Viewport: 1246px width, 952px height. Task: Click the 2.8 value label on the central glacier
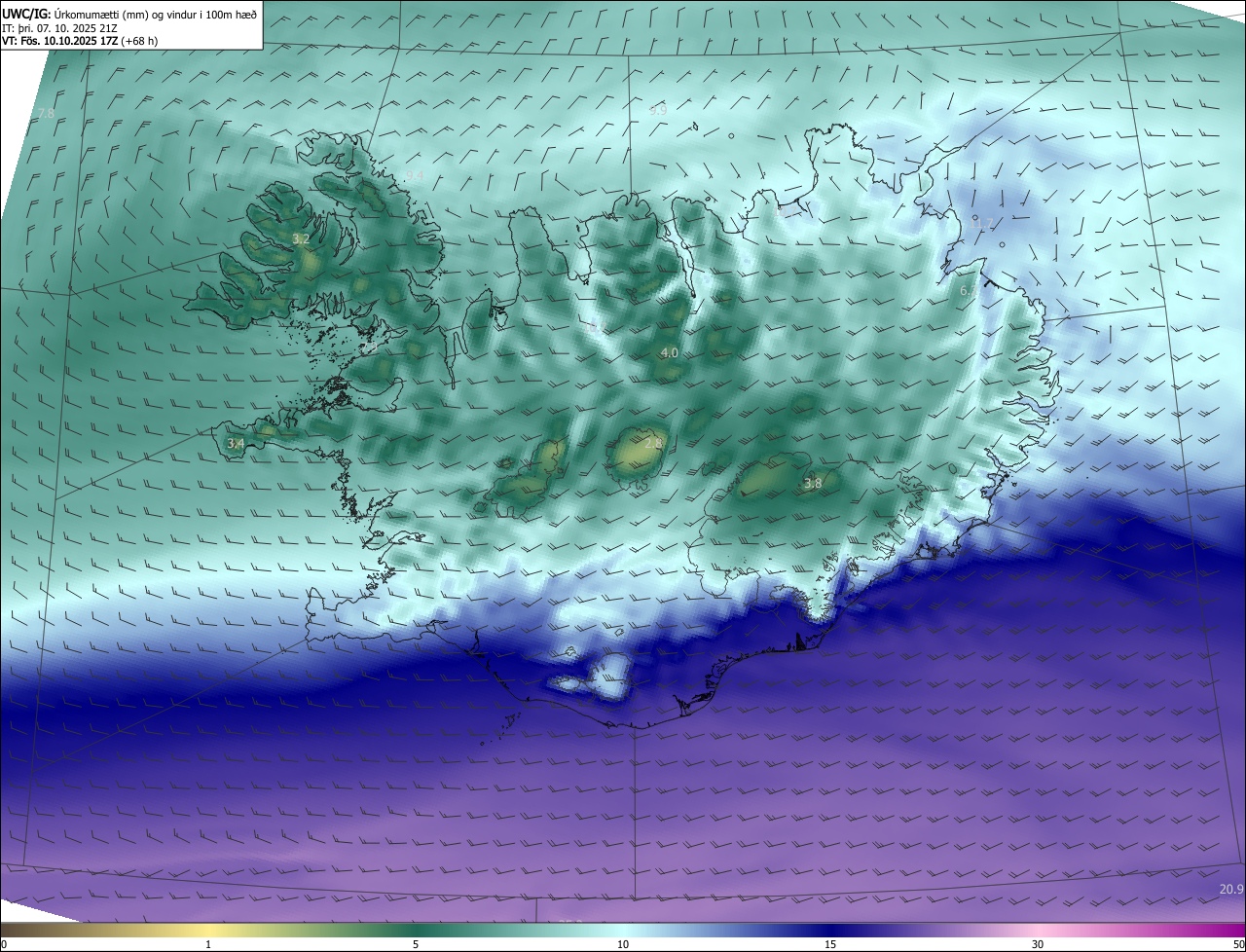[653, 443]
